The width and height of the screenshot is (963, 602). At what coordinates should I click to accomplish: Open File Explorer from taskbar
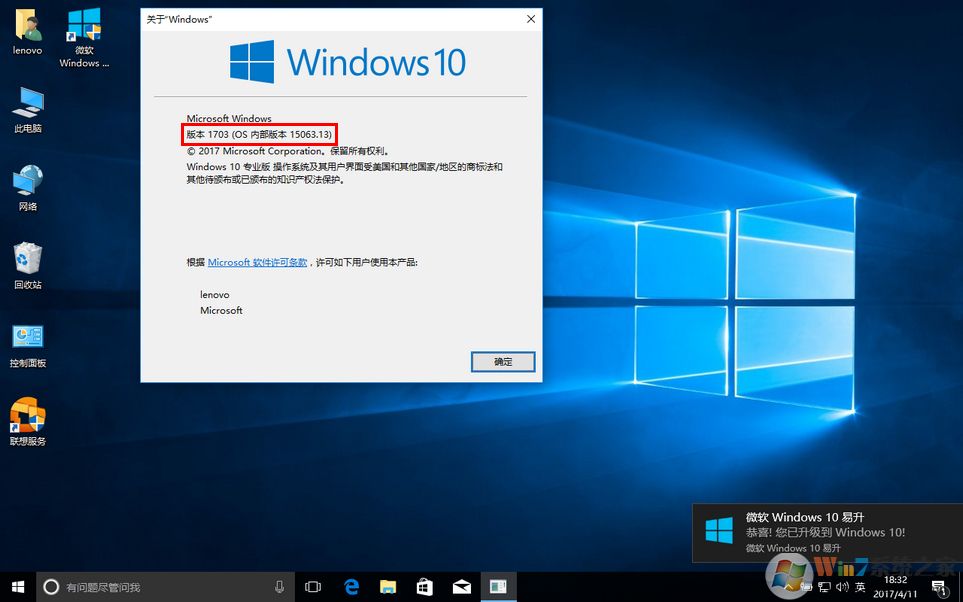click(388, 587)
